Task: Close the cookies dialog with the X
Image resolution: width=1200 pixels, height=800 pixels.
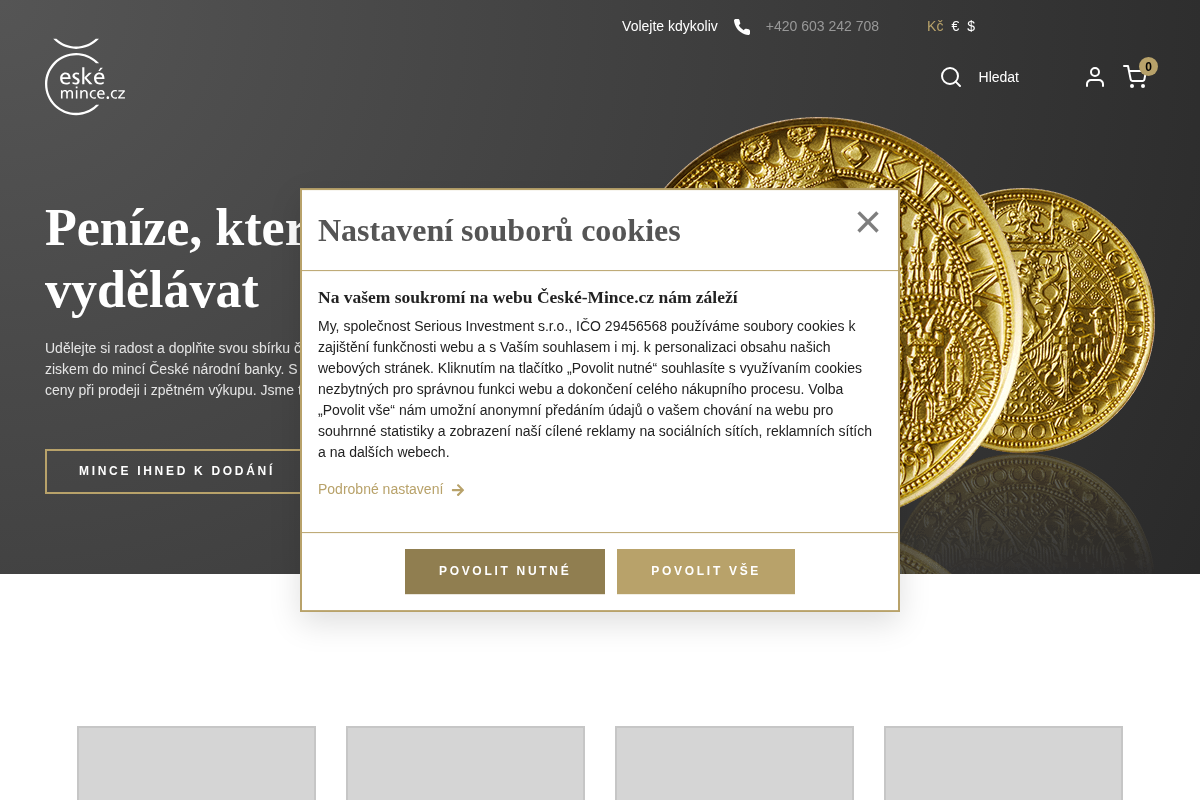Action: (868, 222)
